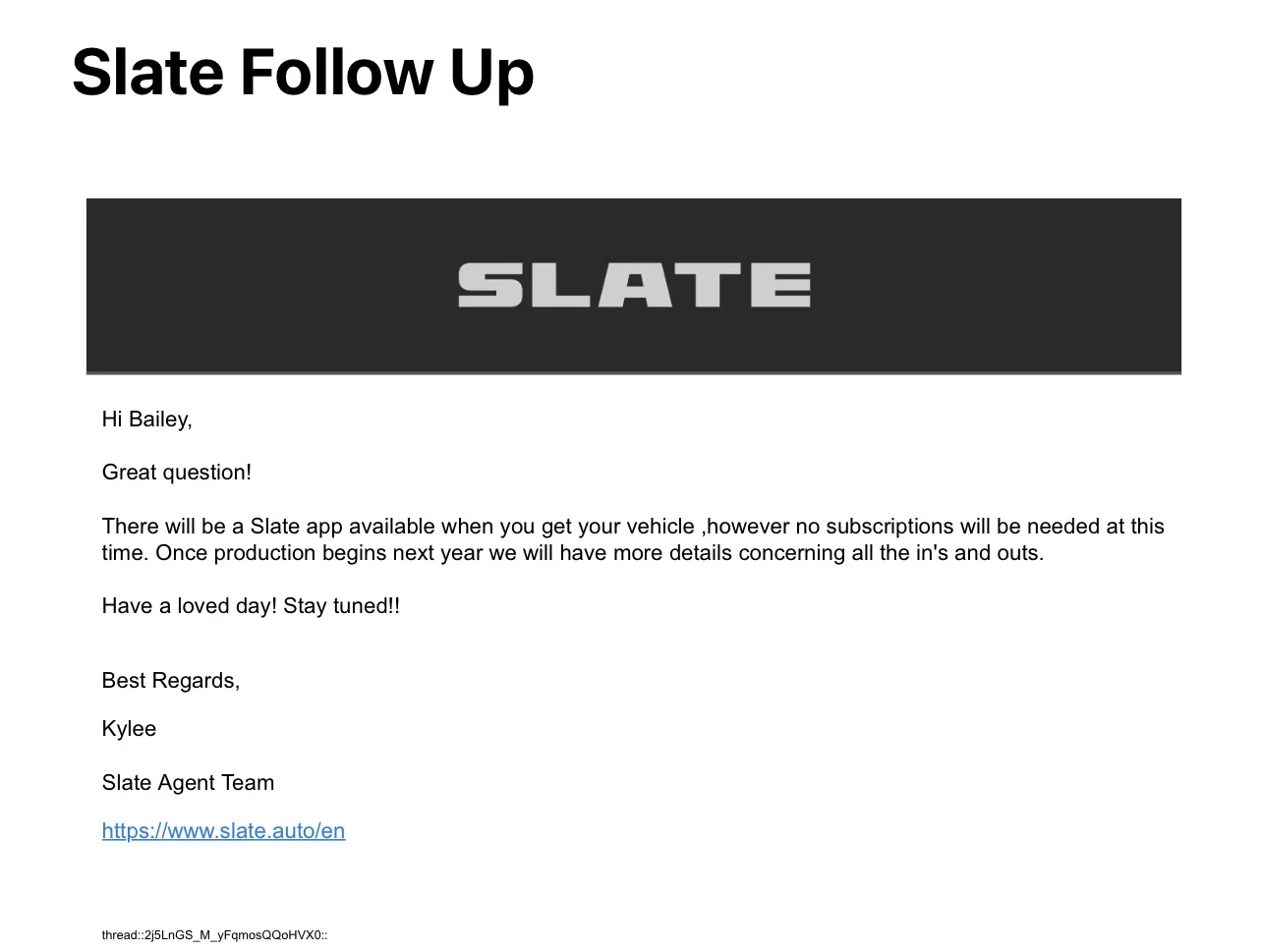Select the "Best Regards," closing line
The height and width of the screenshot is (952, 1263).
(171, 681)
